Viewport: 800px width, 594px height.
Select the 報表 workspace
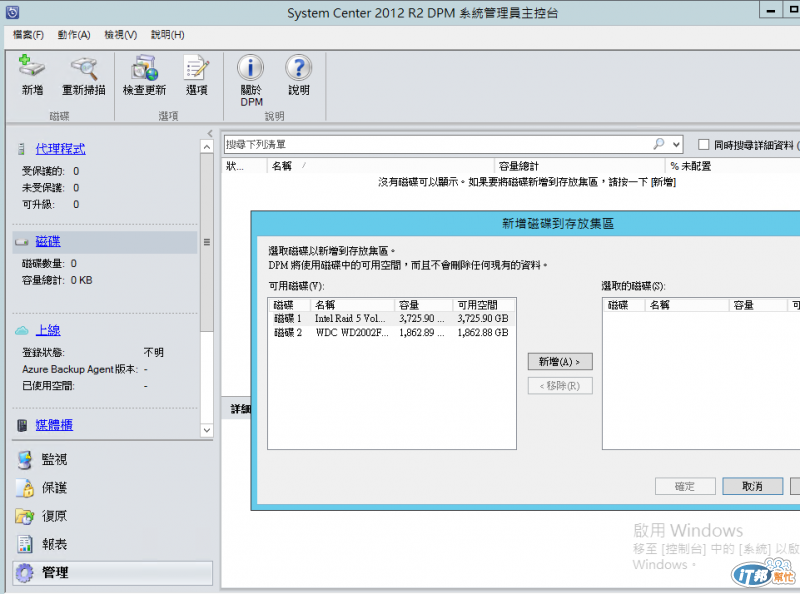coord(112,544)
